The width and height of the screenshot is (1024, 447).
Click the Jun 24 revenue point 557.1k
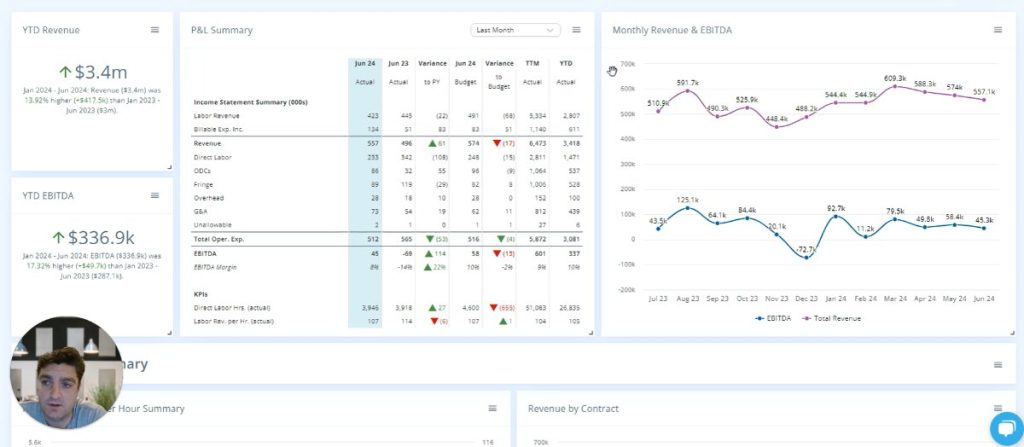coord(984,99)
